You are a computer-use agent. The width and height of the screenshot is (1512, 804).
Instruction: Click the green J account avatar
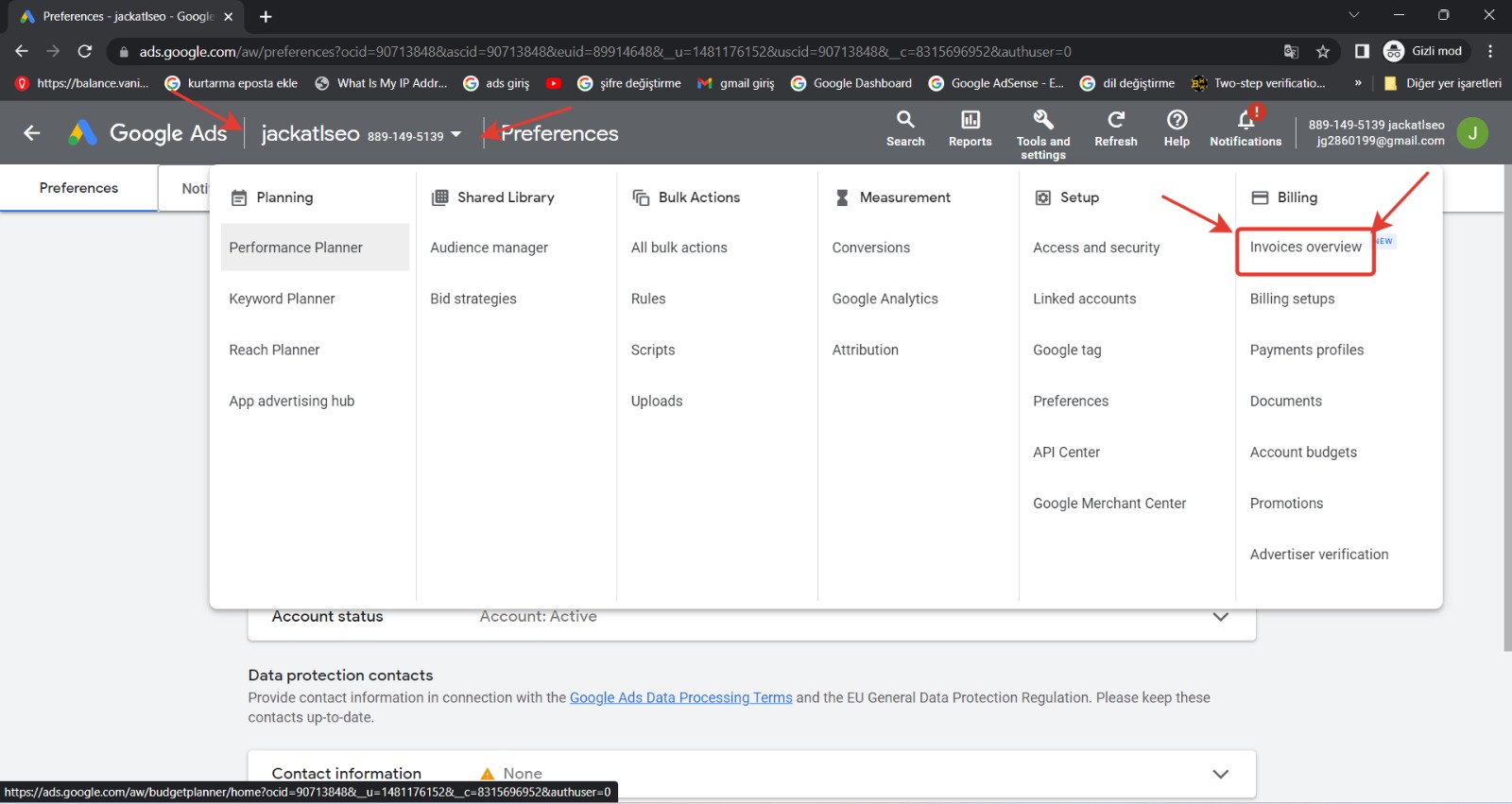(1472, 133)
